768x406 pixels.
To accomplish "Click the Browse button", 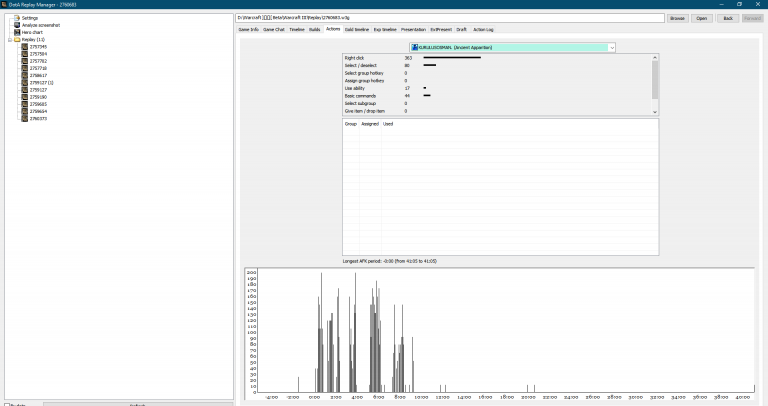I will tap(678, 18).
